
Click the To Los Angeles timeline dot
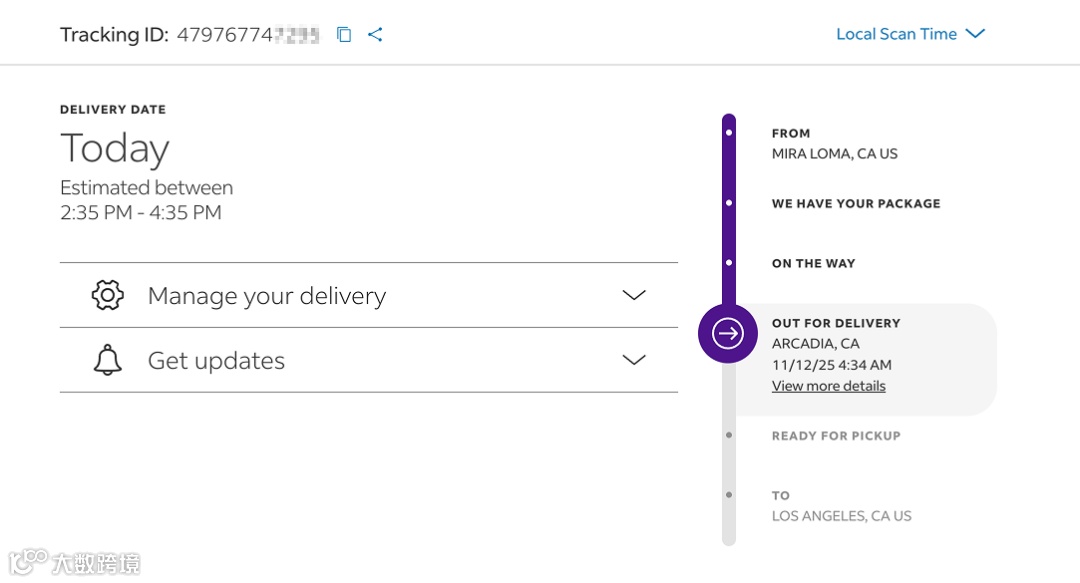click(729, 495)
